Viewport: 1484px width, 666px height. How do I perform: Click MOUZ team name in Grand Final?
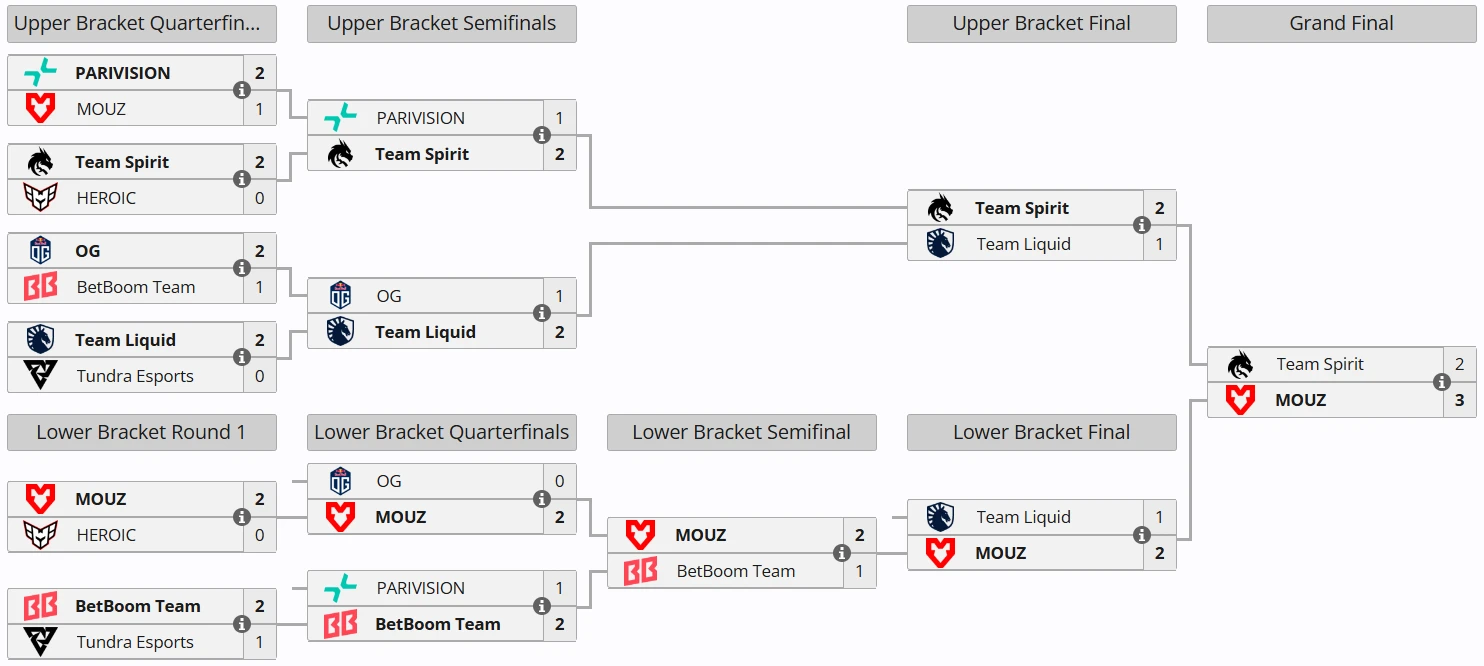click(1300, 400)
